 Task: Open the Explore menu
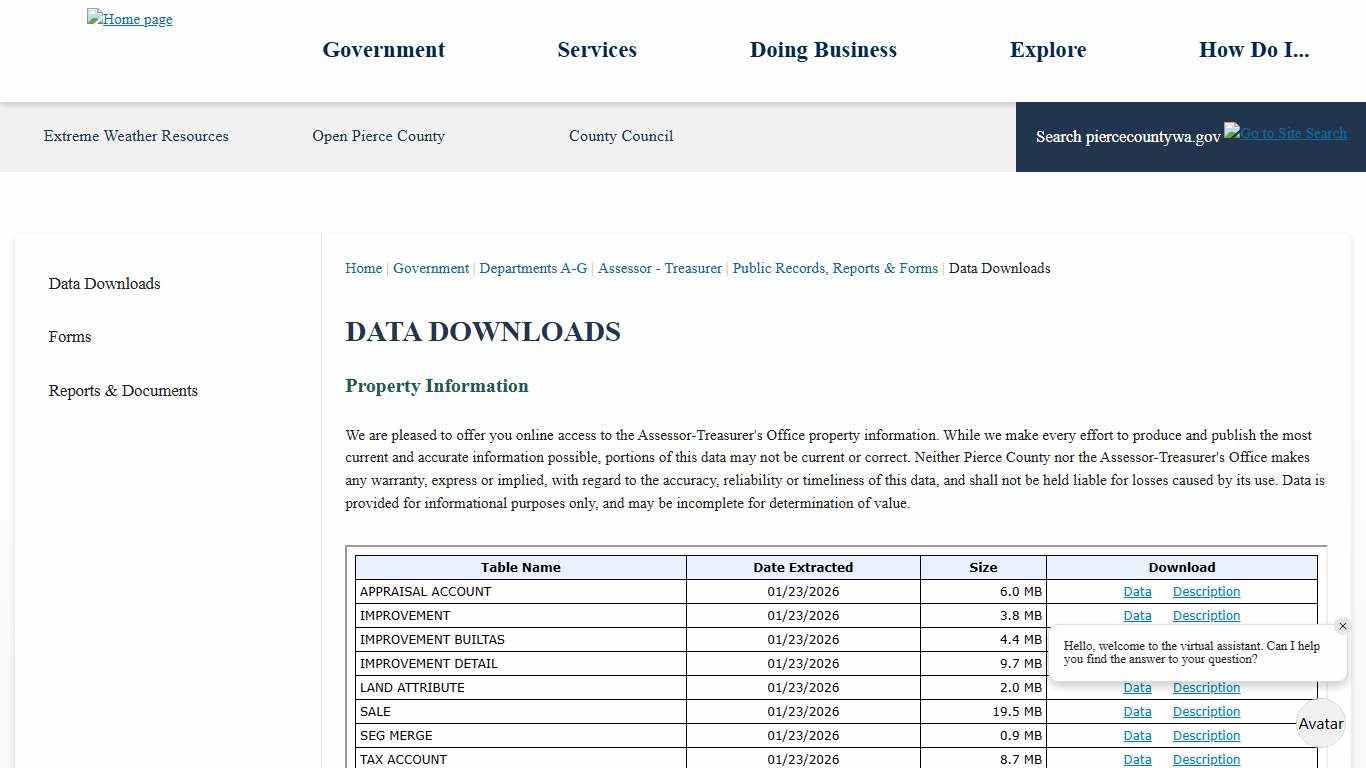tap(1048, 50)
